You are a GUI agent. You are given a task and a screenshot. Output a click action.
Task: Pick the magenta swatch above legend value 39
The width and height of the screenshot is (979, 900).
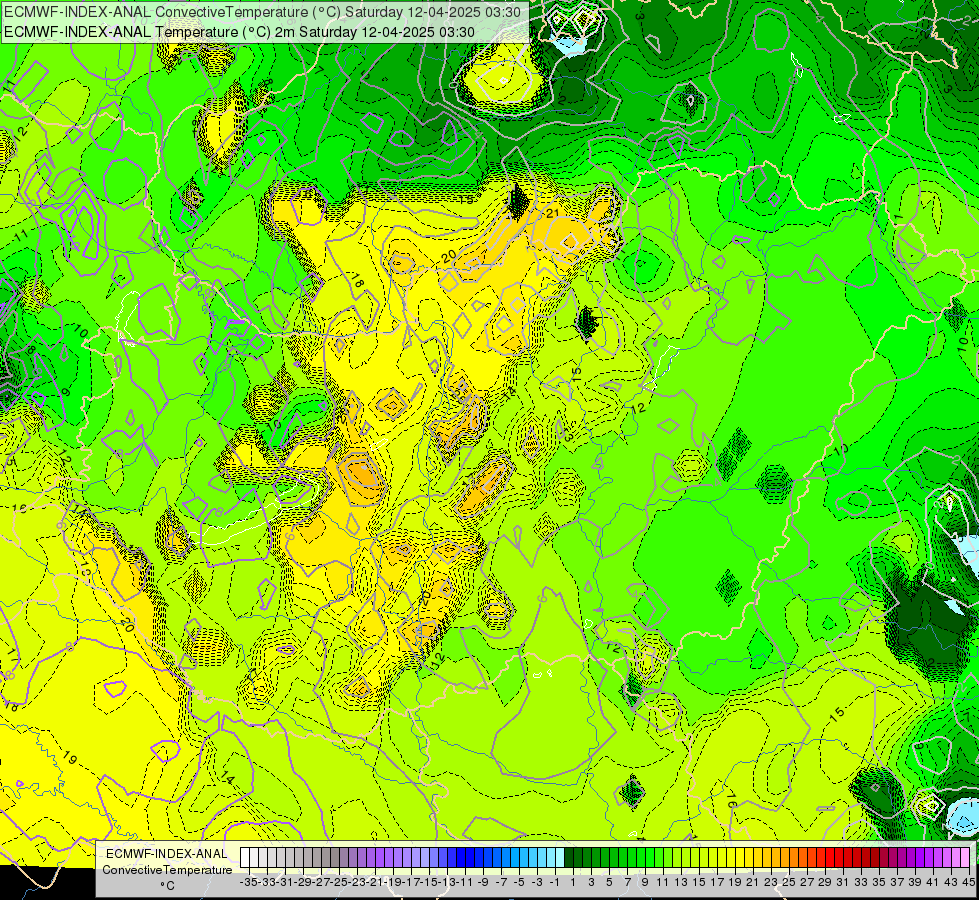(x=911, y=858)
